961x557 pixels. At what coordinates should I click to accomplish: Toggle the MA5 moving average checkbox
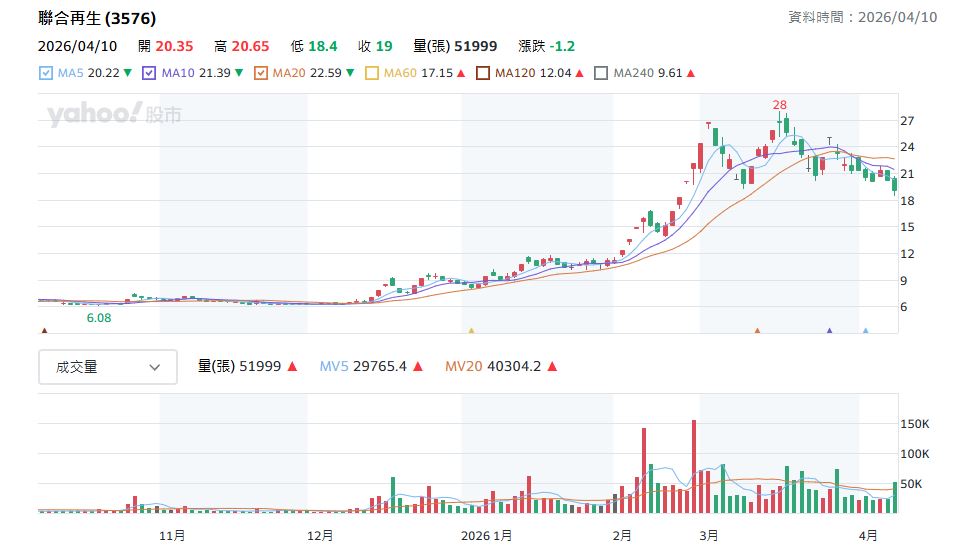pos(45,73)
